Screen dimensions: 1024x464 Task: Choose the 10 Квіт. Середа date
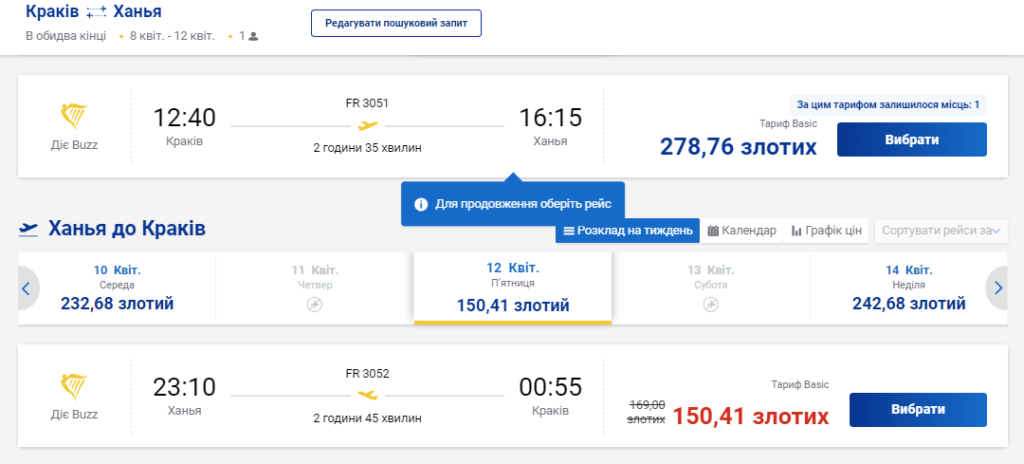pos(117,288)
